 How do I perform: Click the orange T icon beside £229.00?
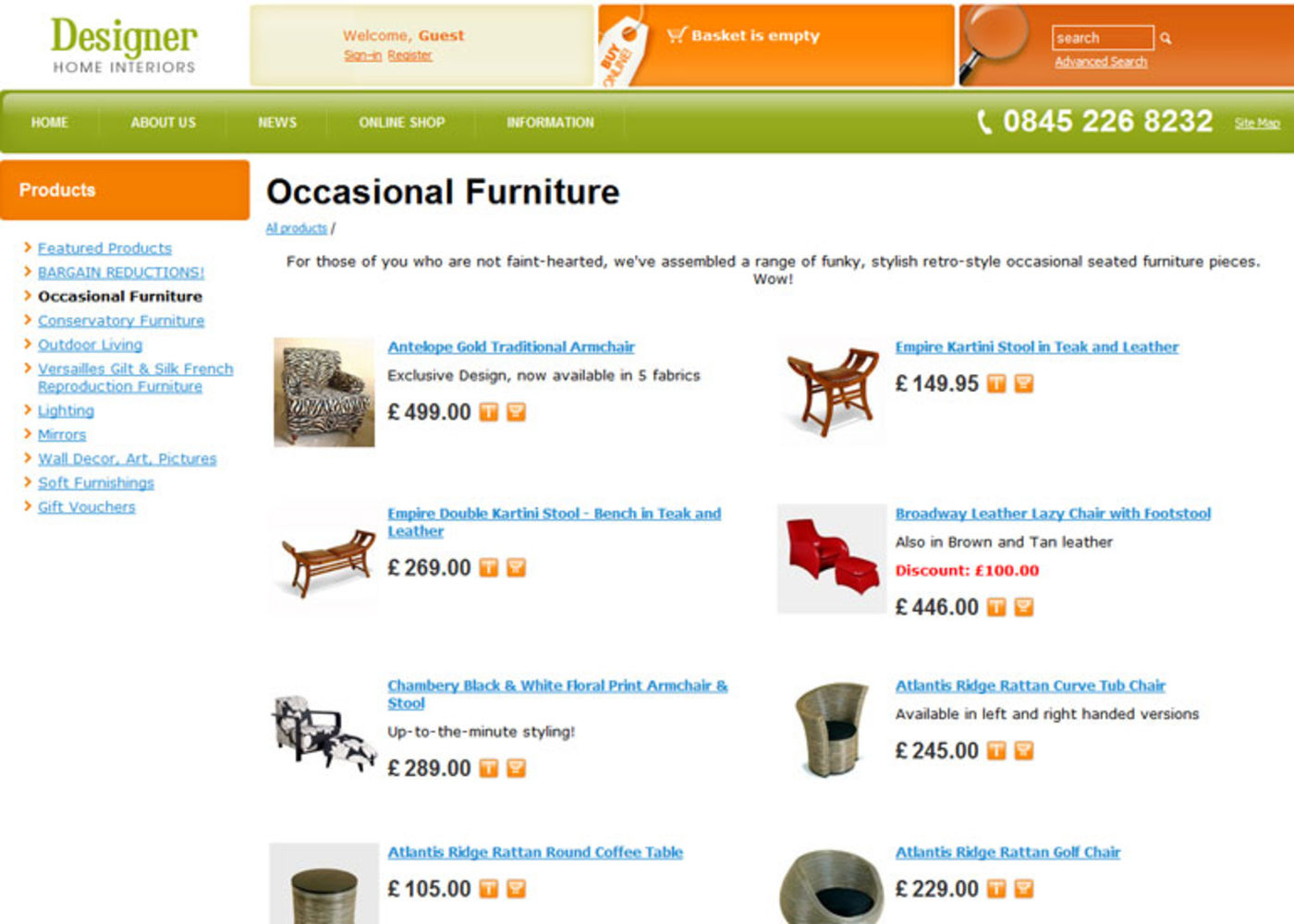(996, 889)
